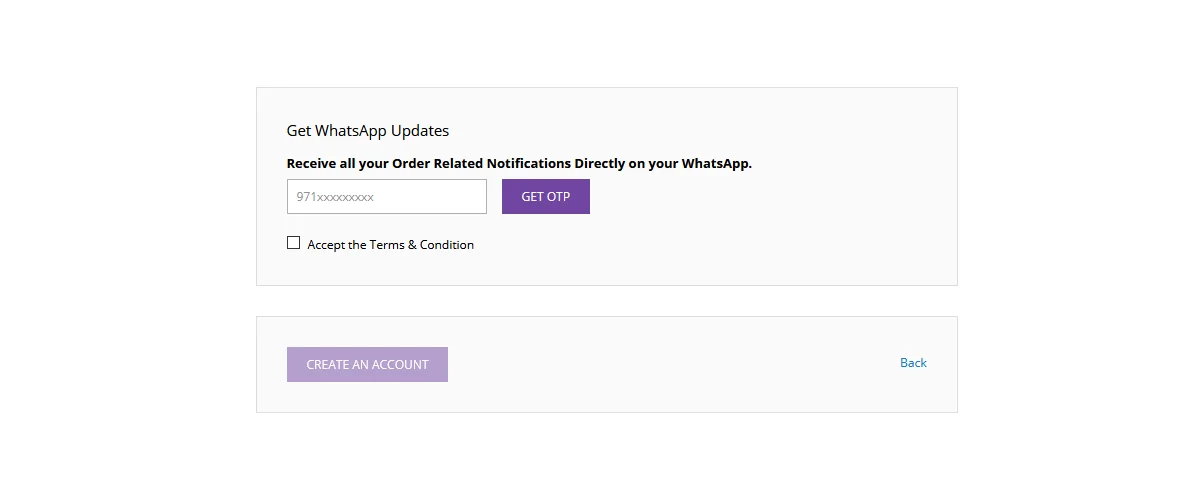
Task: Tick the Accept Terms & Condition checkbox
Action: coord(293,243)
